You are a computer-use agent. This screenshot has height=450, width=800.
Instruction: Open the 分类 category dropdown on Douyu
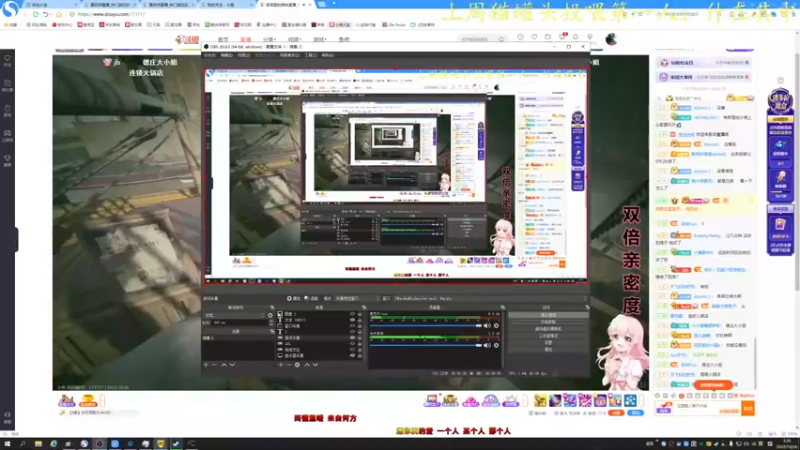(x=269, y=39)
